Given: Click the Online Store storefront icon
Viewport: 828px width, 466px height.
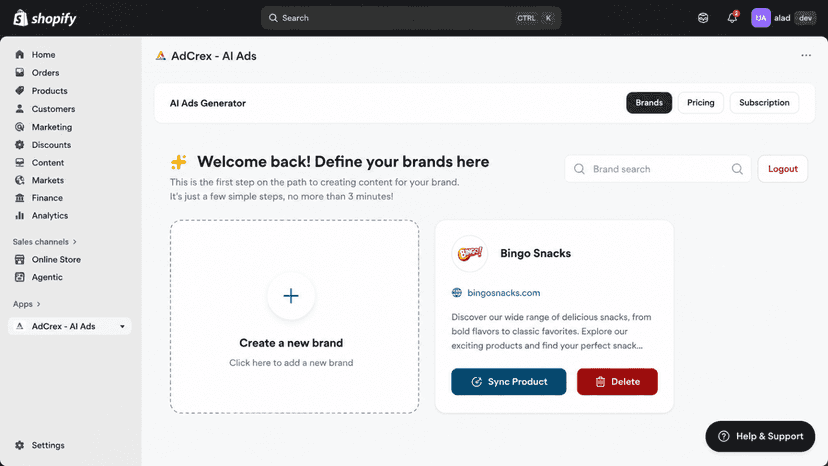Looking at the screenshot, I should tap(20, 259).
